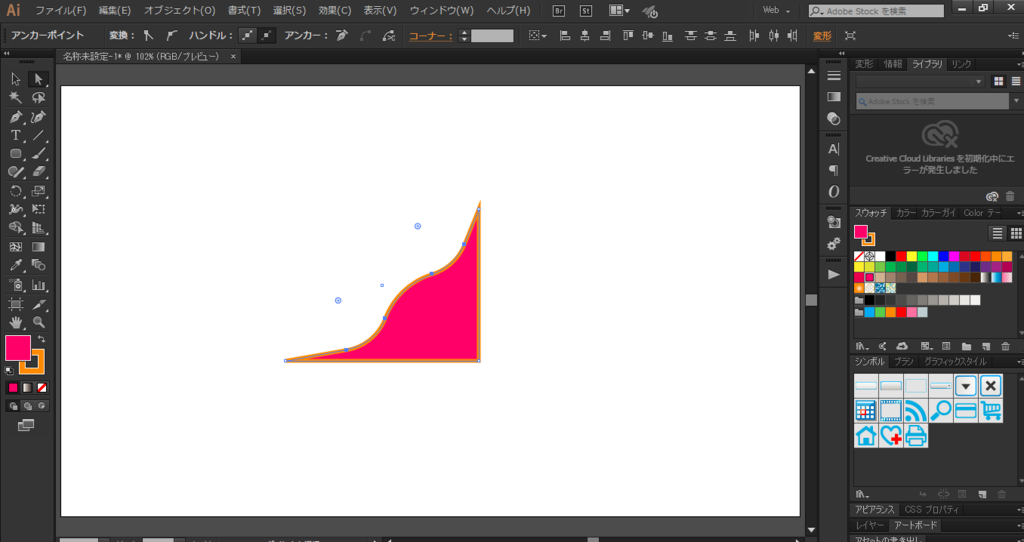Switch to the レイヤー tab
1024x542 pixels.
pyautogui.click(x=870, y=526)
